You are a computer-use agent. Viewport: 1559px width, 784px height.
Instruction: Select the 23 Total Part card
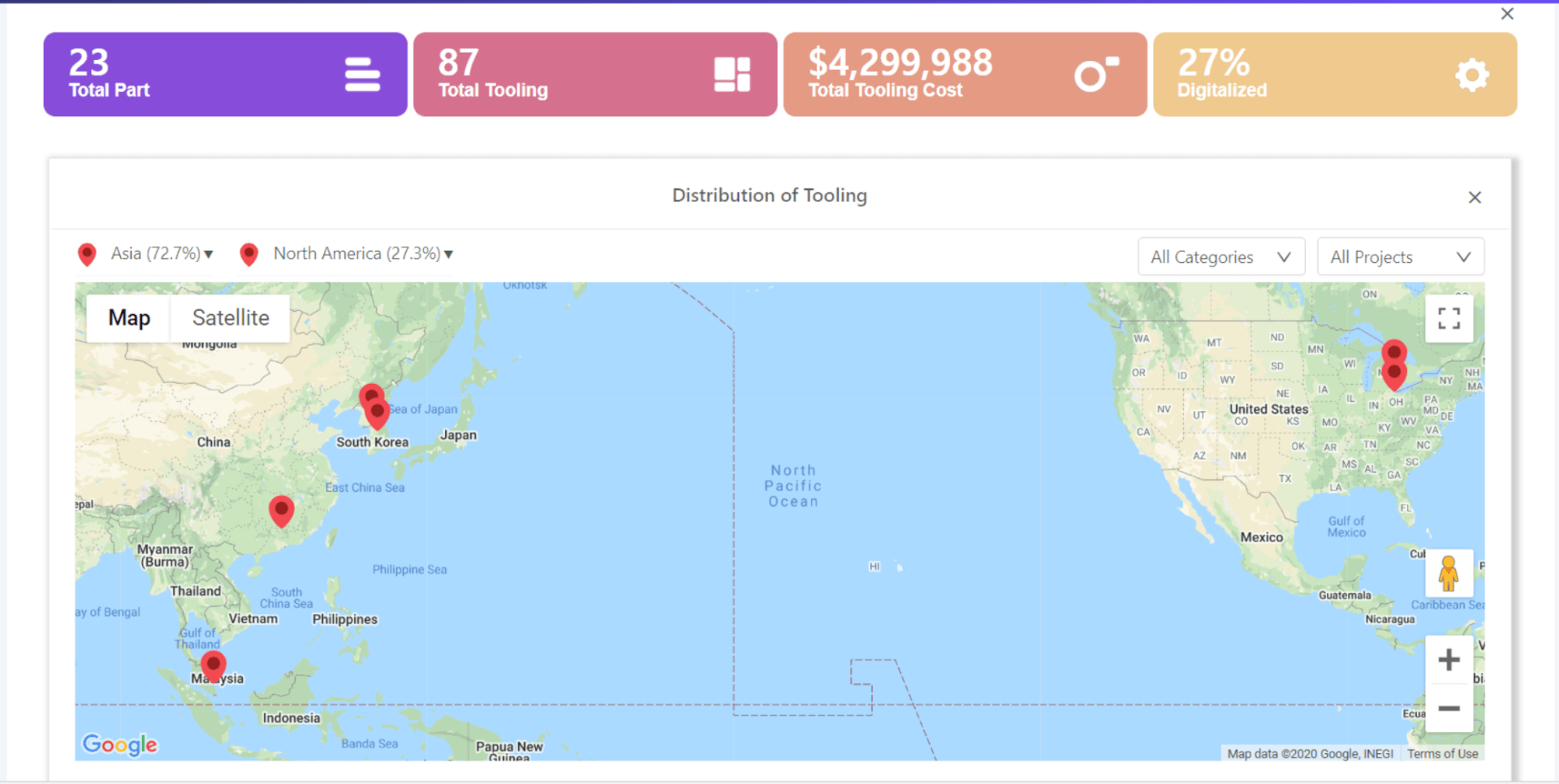(225, 75)
